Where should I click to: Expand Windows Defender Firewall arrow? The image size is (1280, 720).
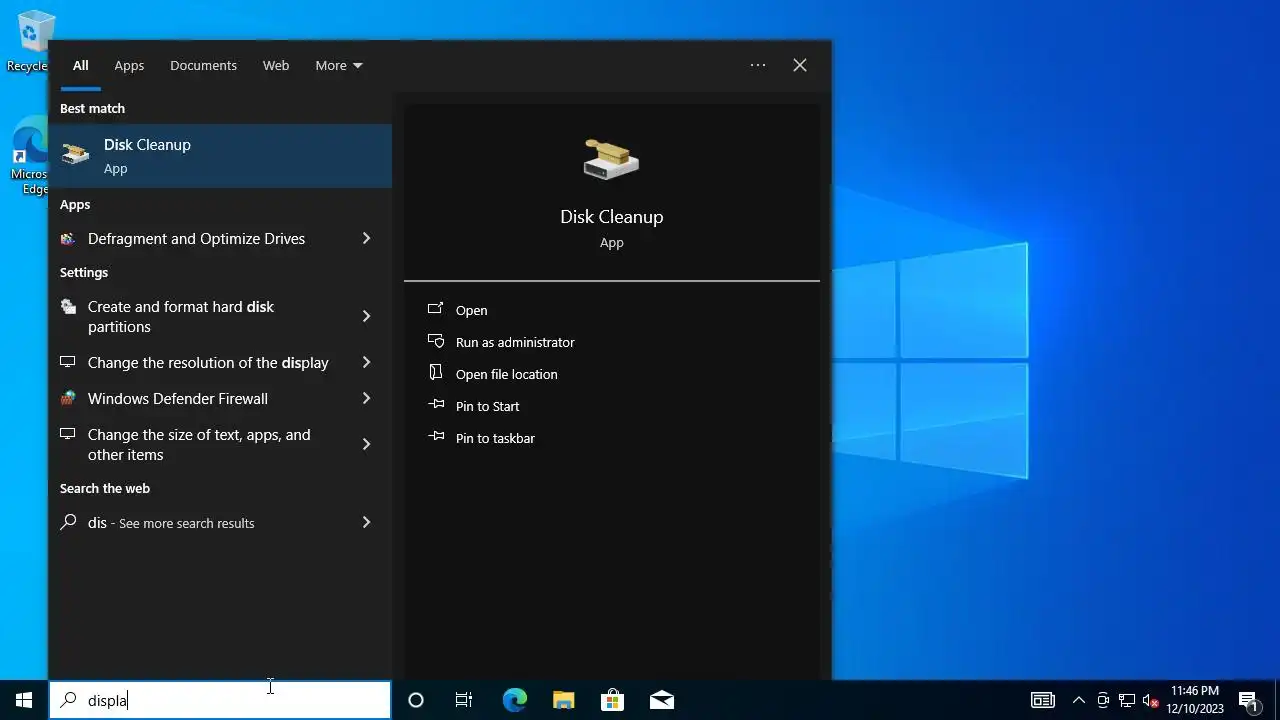tap(366, 398)
